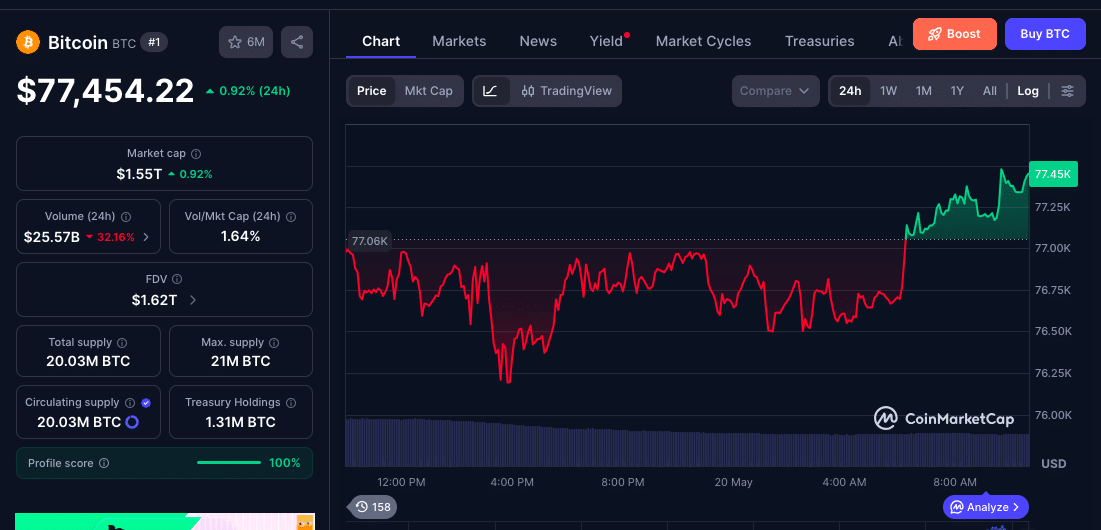
Task: Open the share icon button
Action: point(297,42)
